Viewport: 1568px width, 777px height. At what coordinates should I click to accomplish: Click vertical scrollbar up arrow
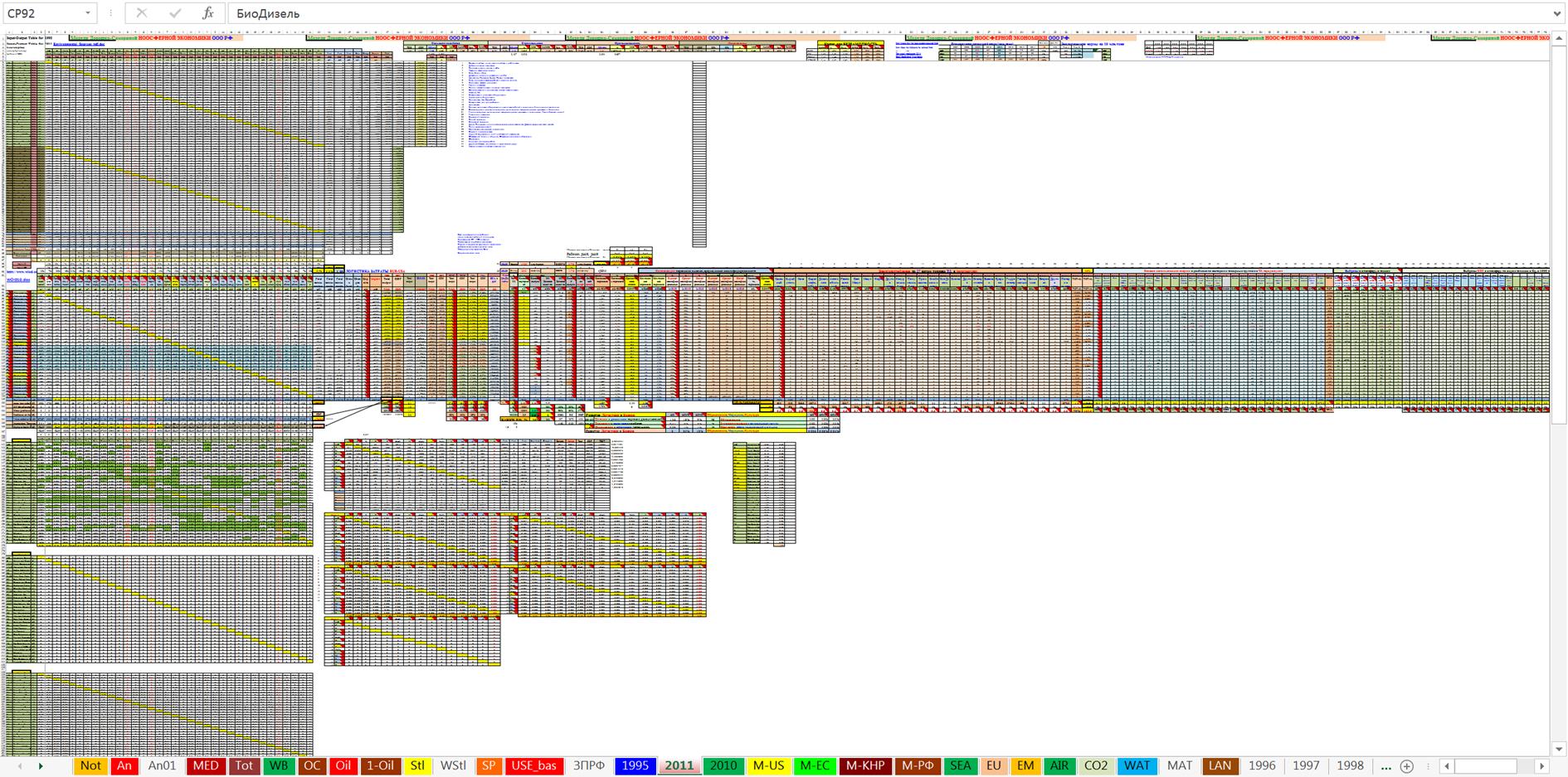1557,40
